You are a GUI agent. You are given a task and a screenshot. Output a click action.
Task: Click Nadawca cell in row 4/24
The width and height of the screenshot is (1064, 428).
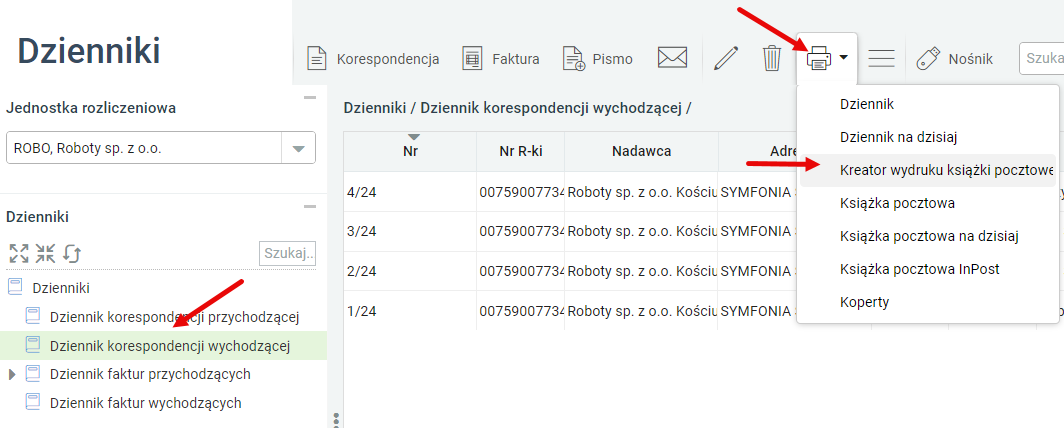(641, 192)
